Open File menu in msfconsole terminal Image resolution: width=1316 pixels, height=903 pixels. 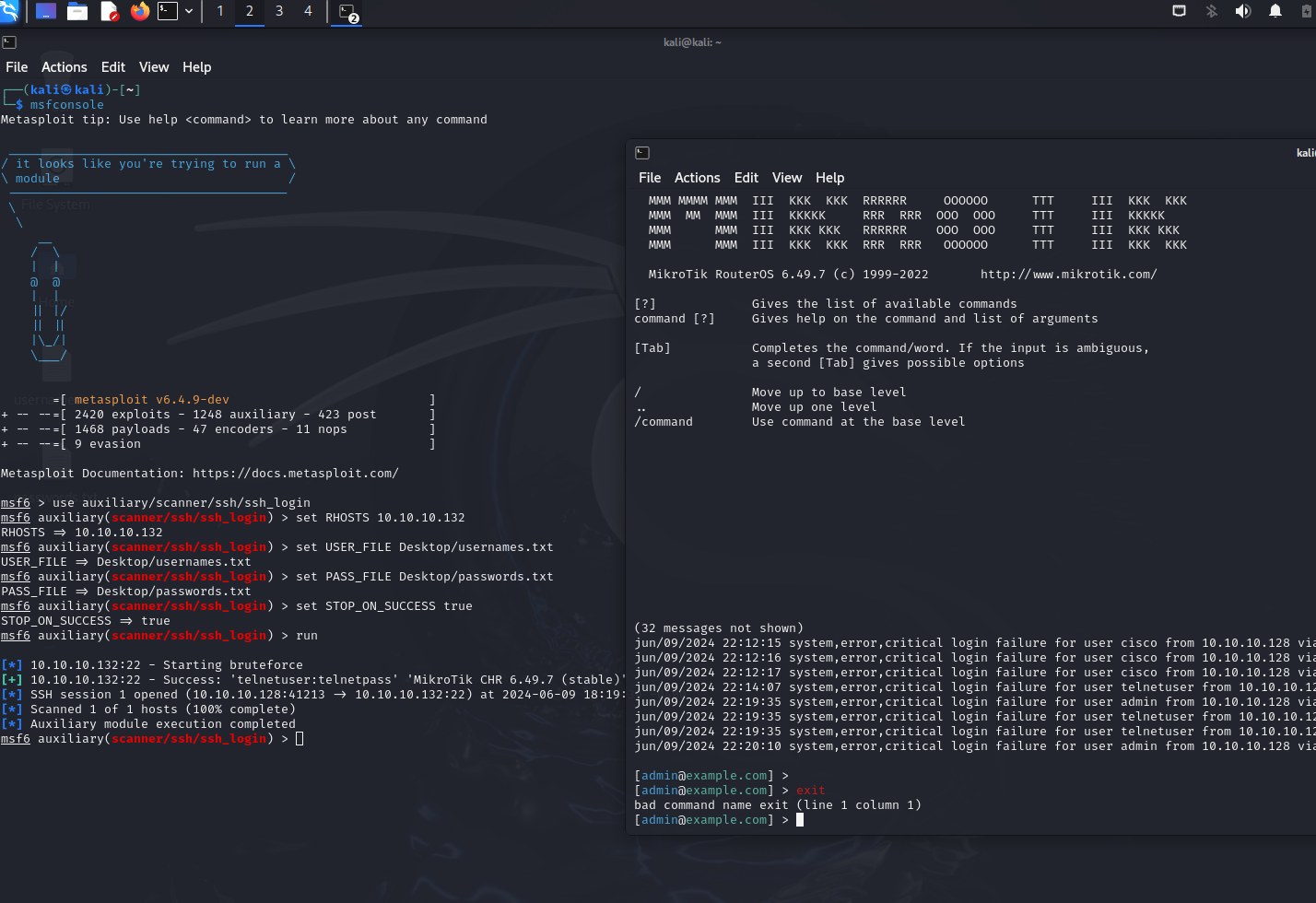coord(17,67)
